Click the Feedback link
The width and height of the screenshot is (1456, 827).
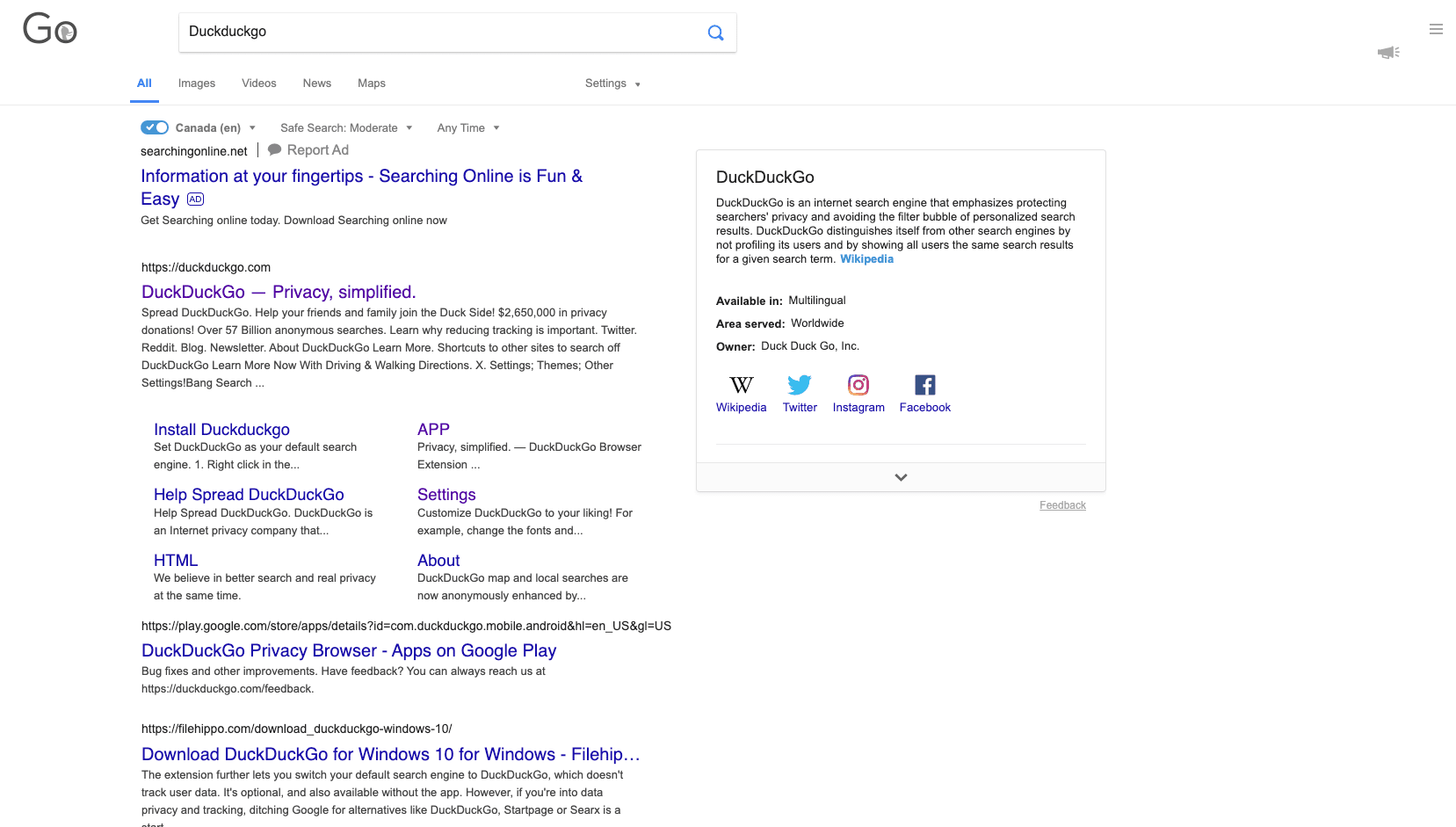coord(1062,505)
